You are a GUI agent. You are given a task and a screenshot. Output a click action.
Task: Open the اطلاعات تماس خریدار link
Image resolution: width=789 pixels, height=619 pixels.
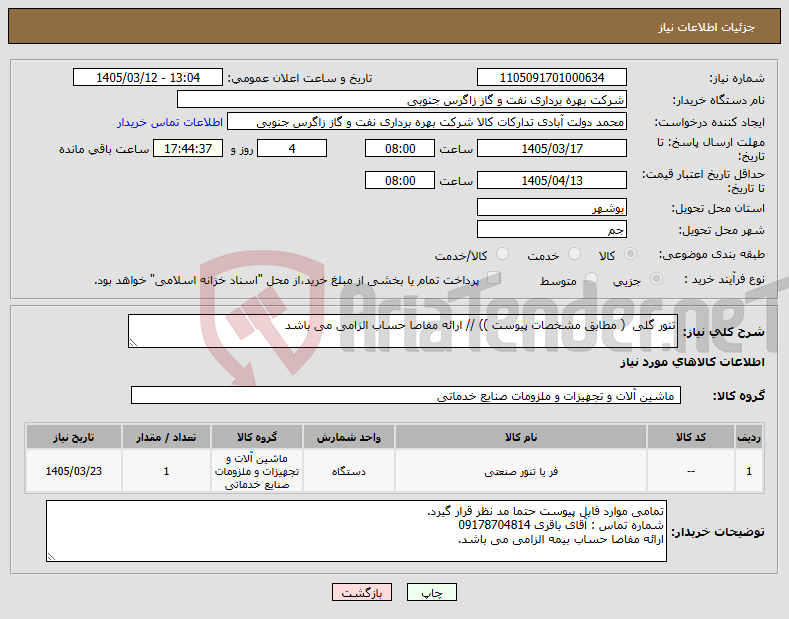tap(170, 122)
